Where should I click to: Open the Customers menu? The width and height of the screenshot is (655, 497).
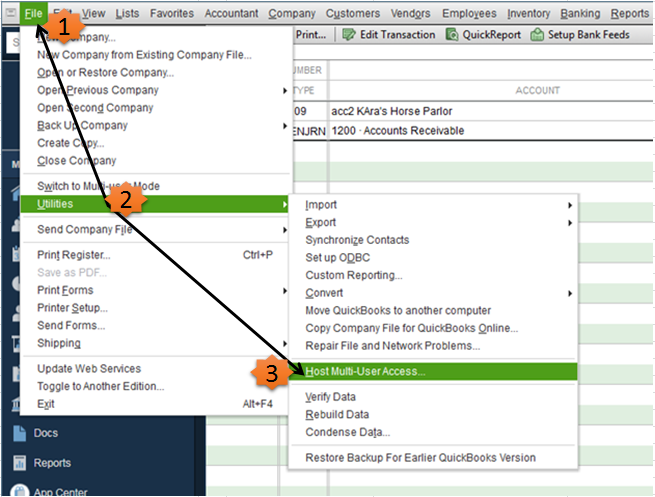[353, 13]
